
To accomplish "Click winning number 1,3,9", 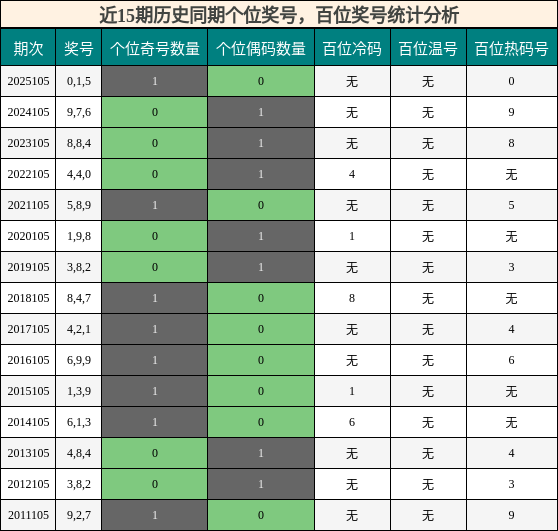I will (79, 391).
